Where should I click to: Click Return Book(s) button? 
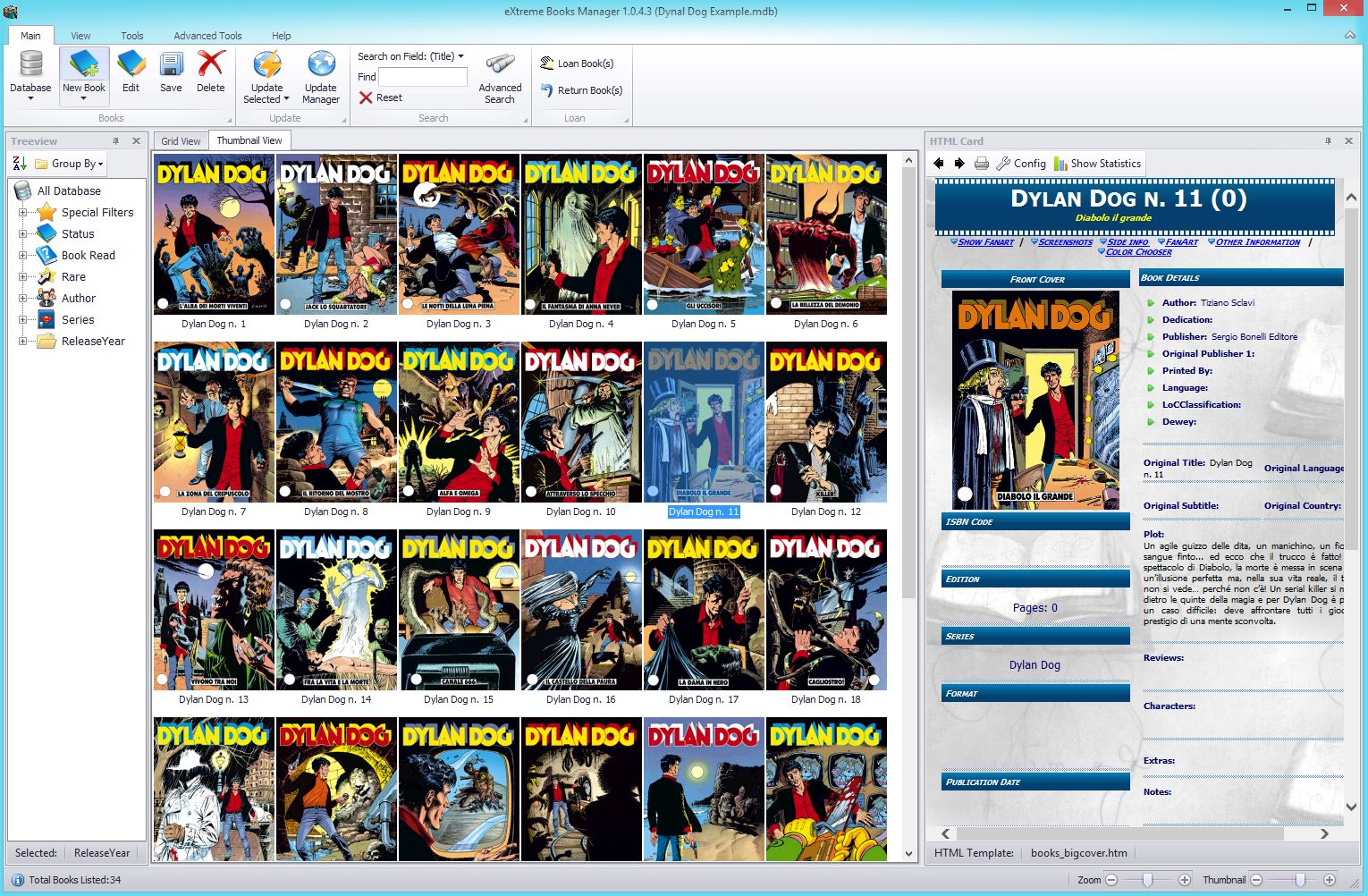coord(581,90)
